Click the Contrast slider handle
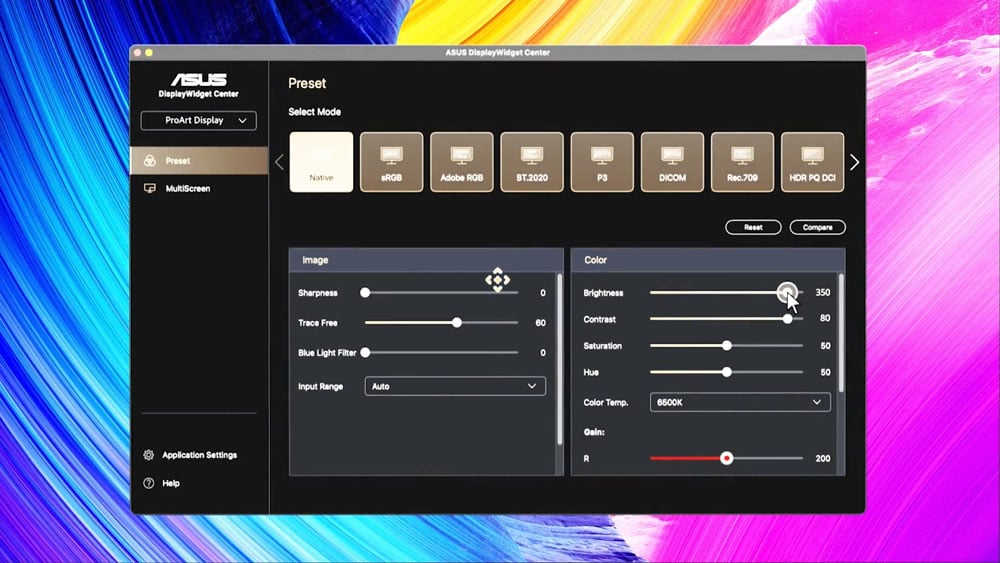This screenshot has width=1000, height=563. 788,319
